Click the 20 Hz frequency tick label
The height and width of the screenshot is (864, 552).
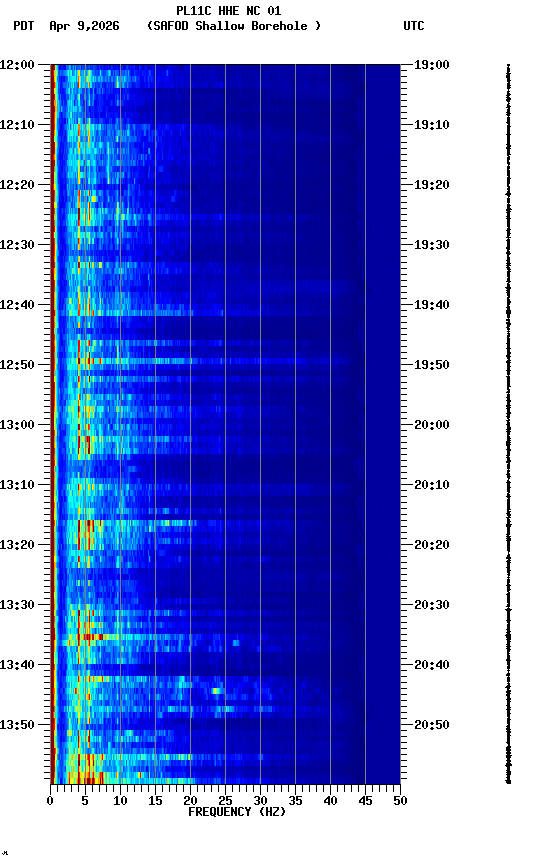point(190,801)
